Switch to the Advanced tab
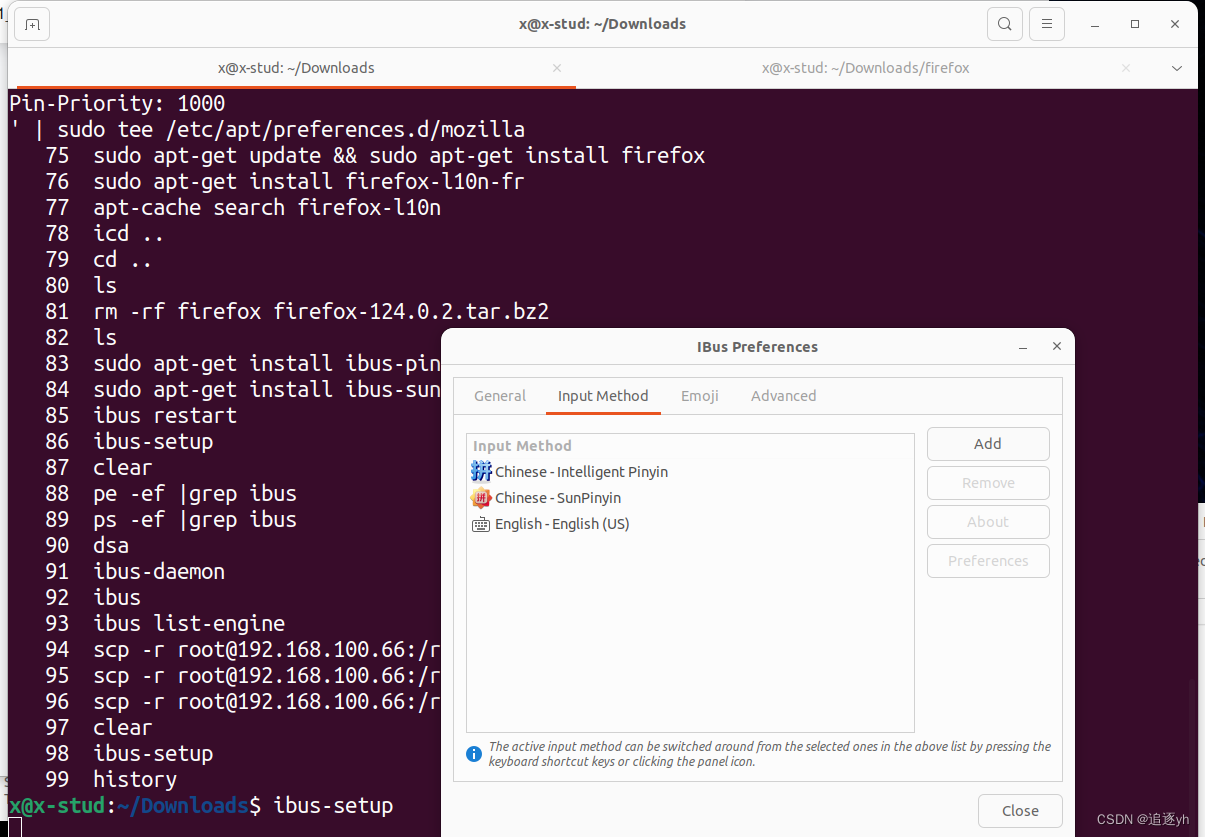The height and width of the screenshot is (837, 1205). click(x=783, y=396)
